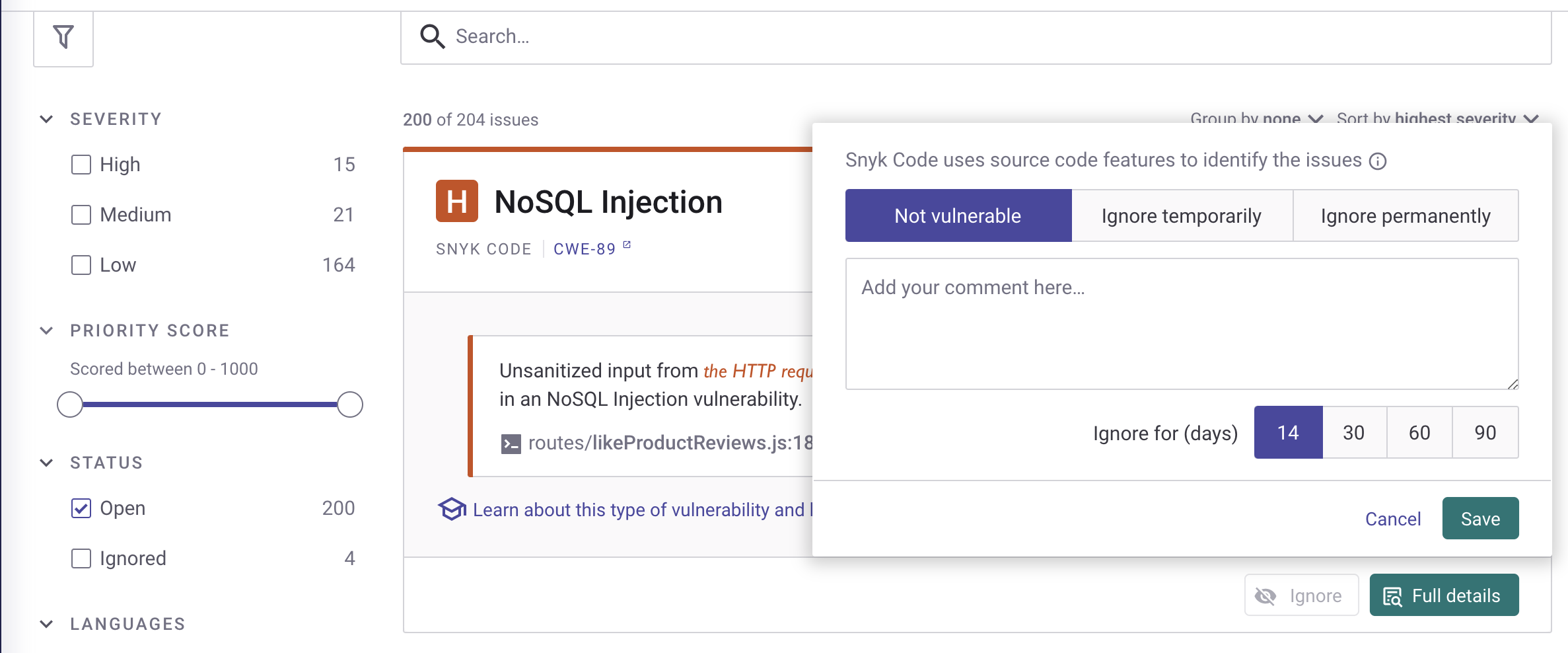Open the filter funnel icon
Image resolution: width=1568 pixels, height=653 pixels.
[x=63, y=37]
